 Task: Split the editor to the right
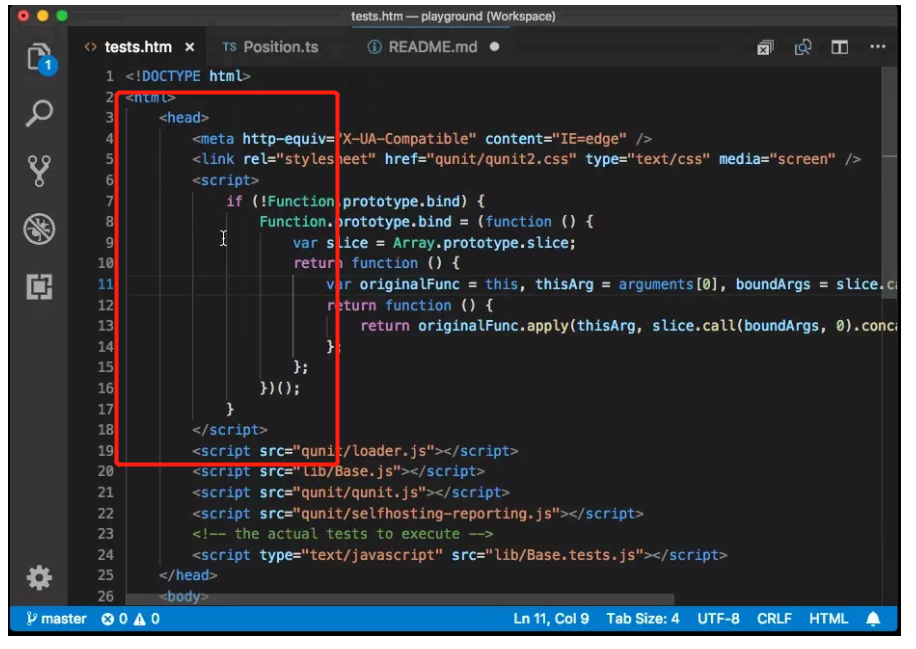tap(839, 47)
